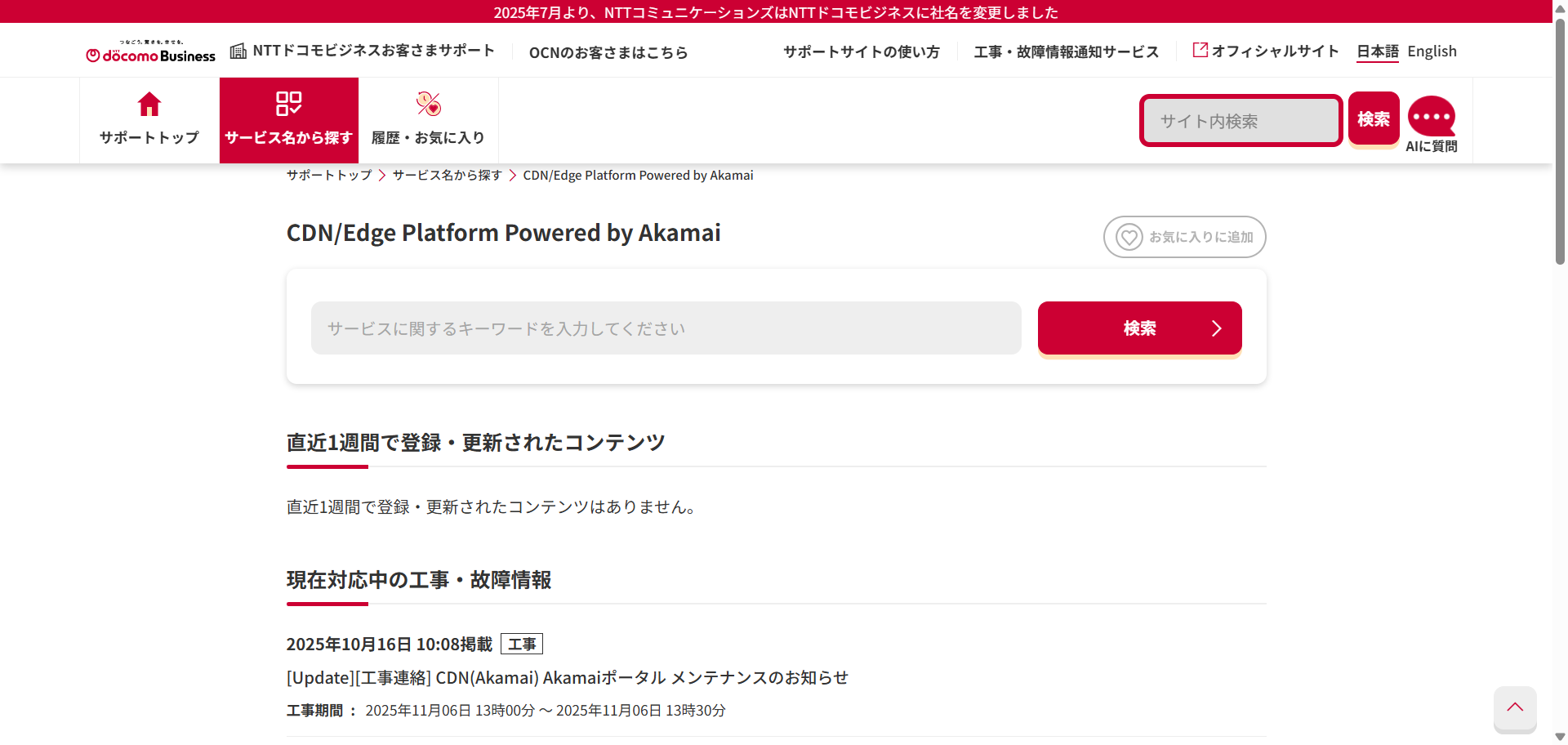Open the Akamaiポータル メンテナンス notice

click(x=567, y=678)
